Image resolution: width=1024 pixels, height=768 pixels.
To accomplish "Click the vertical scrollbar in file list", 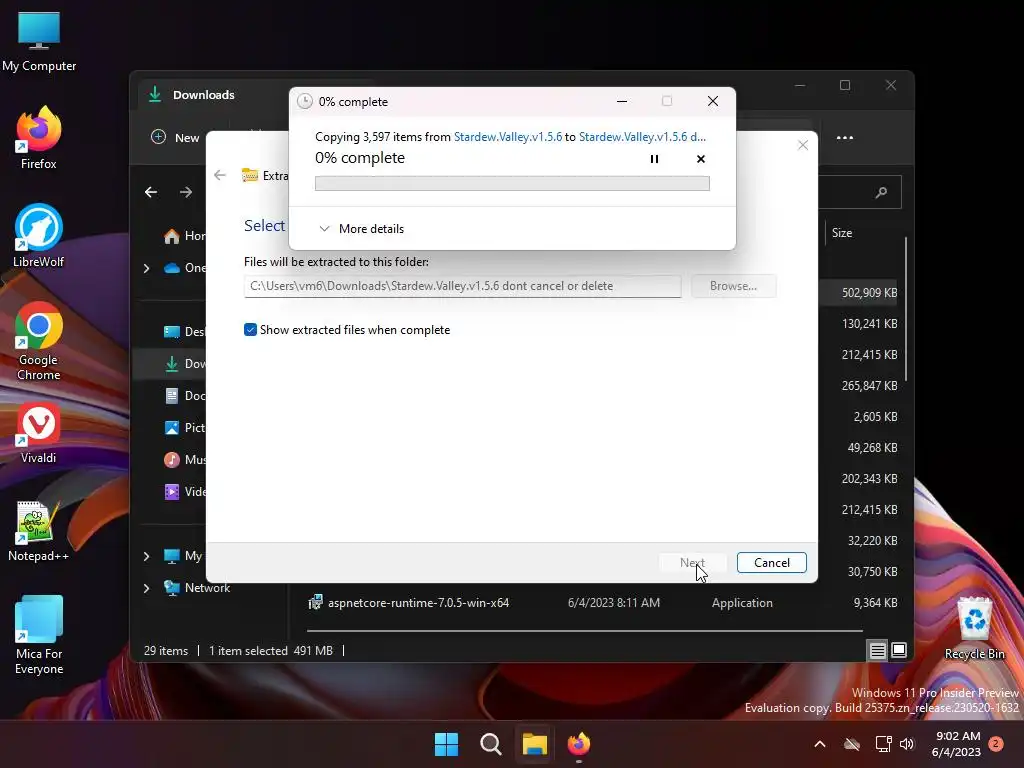I will click(906, 308).
